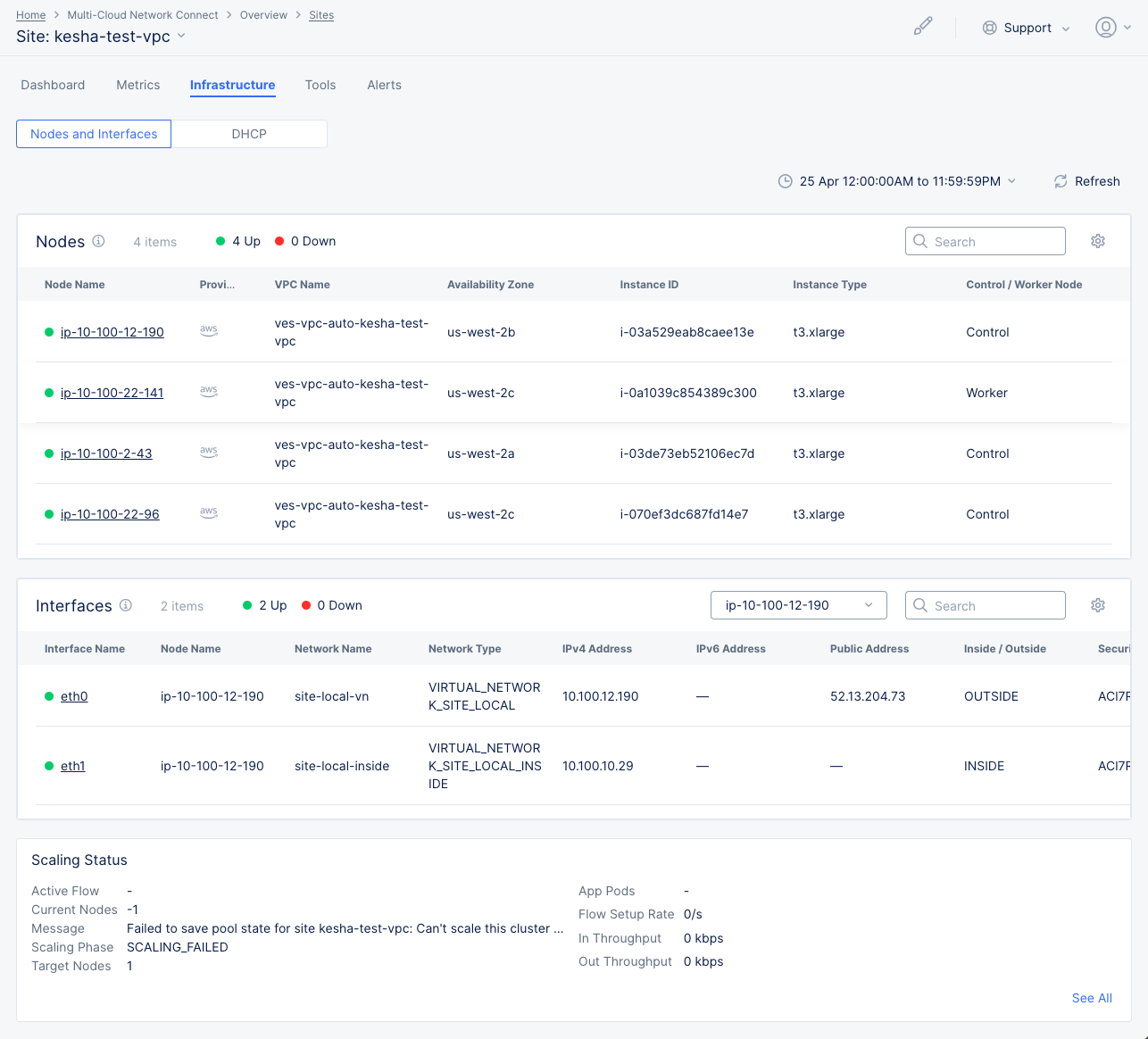Click the Nodes info icon
Viewport: 1148px width, 1039px height.
click(99, 241)
